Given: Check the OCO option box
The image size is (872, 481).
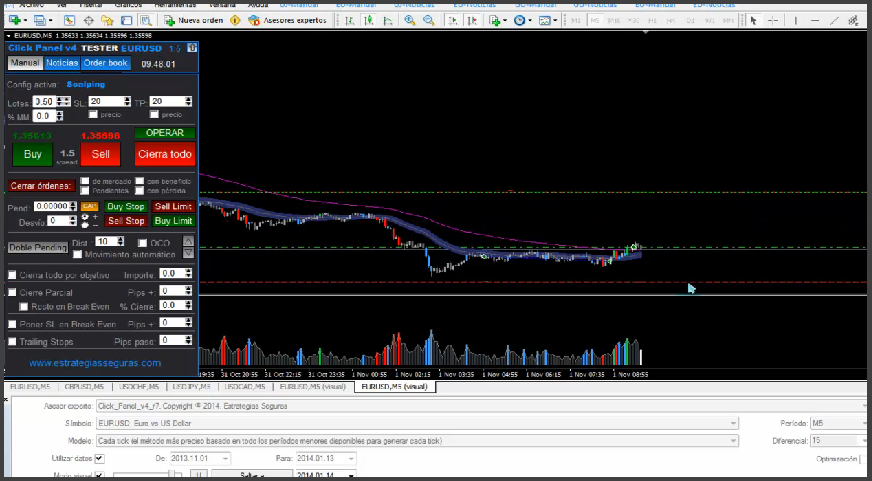Looking at the screenshot, I should (x=142, y=242).
